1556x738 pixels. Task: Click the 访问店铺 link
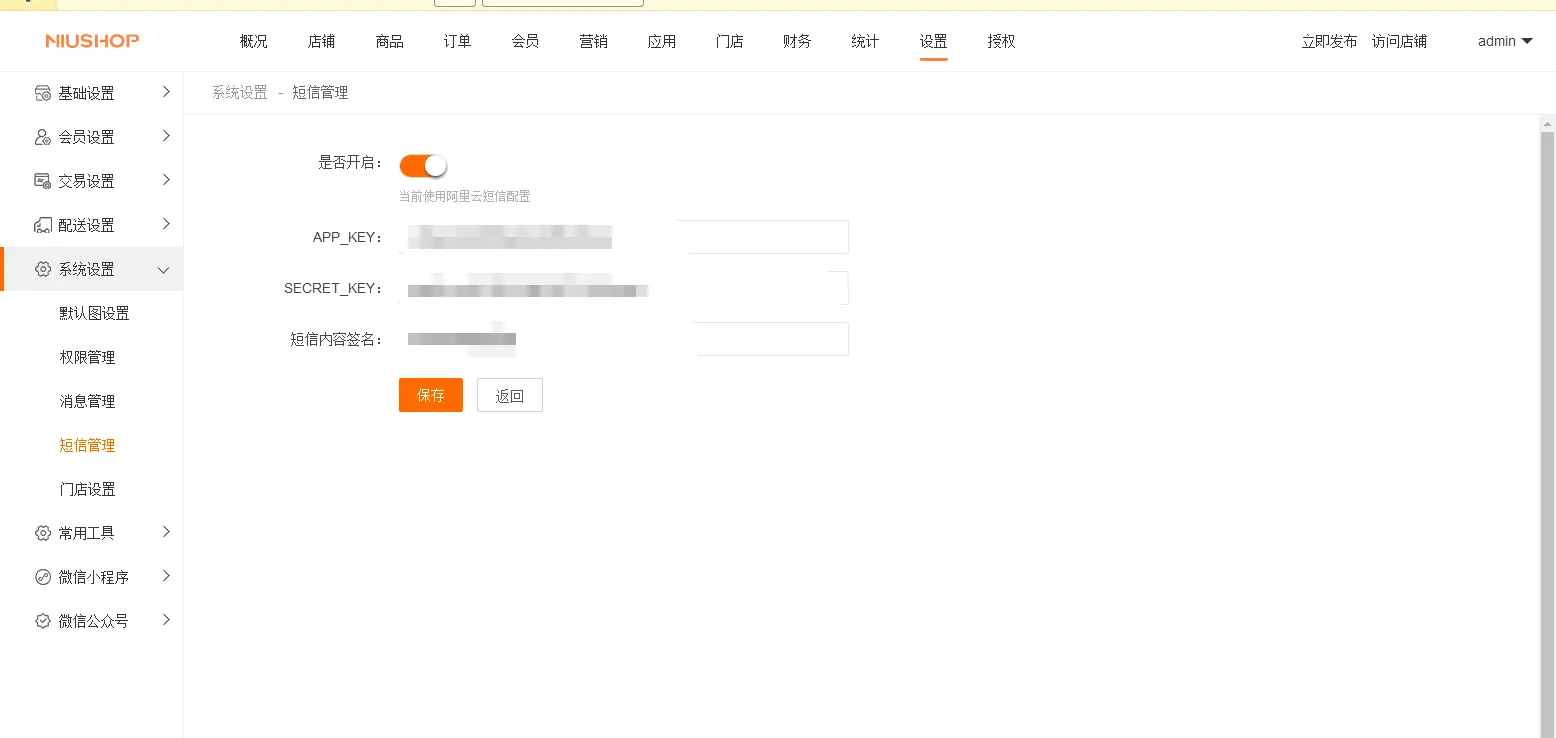pos(1399,41)
